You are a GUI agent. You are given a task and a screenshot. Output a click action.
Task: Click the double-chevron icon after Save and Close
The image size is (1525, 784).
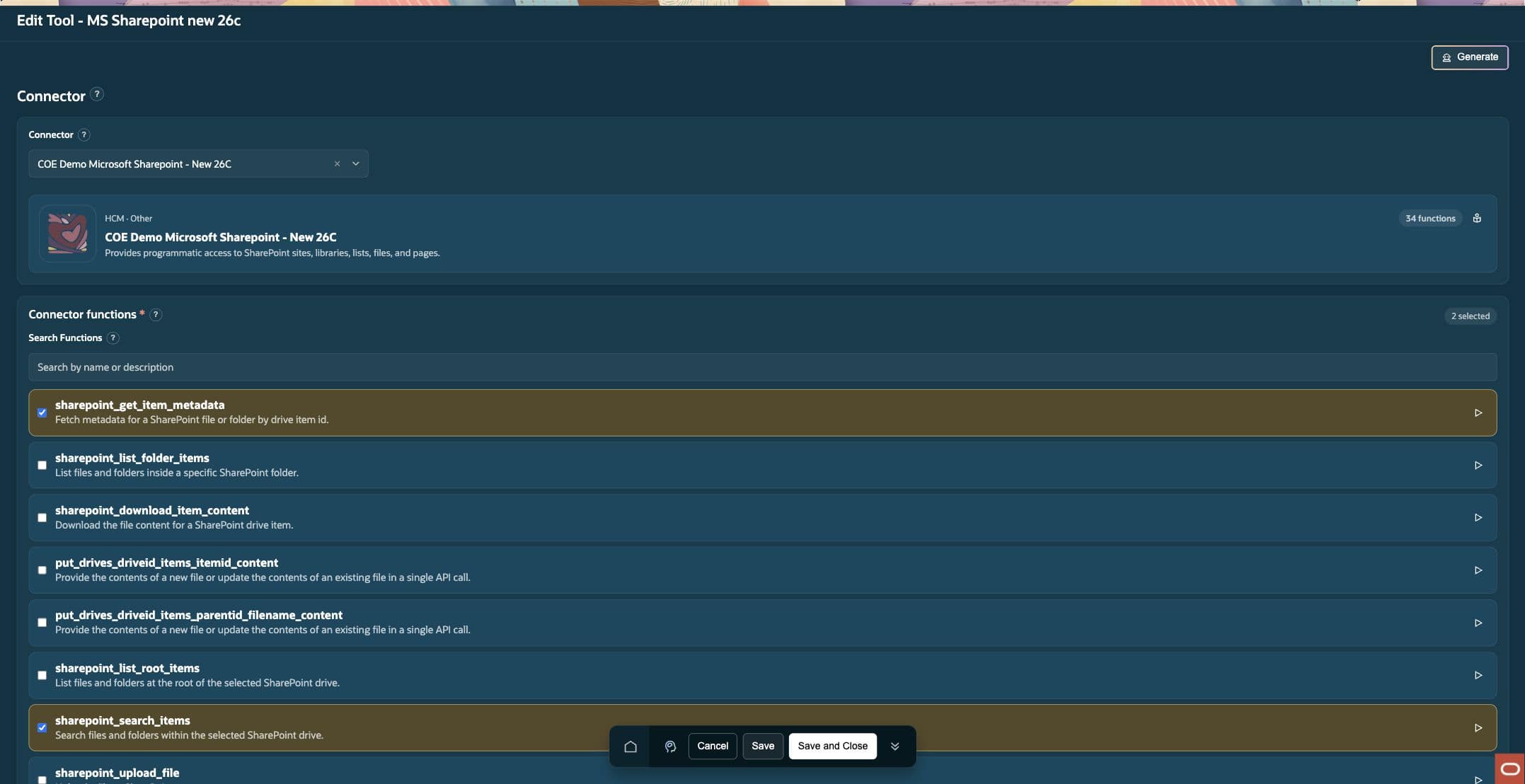tap(894, 746)
